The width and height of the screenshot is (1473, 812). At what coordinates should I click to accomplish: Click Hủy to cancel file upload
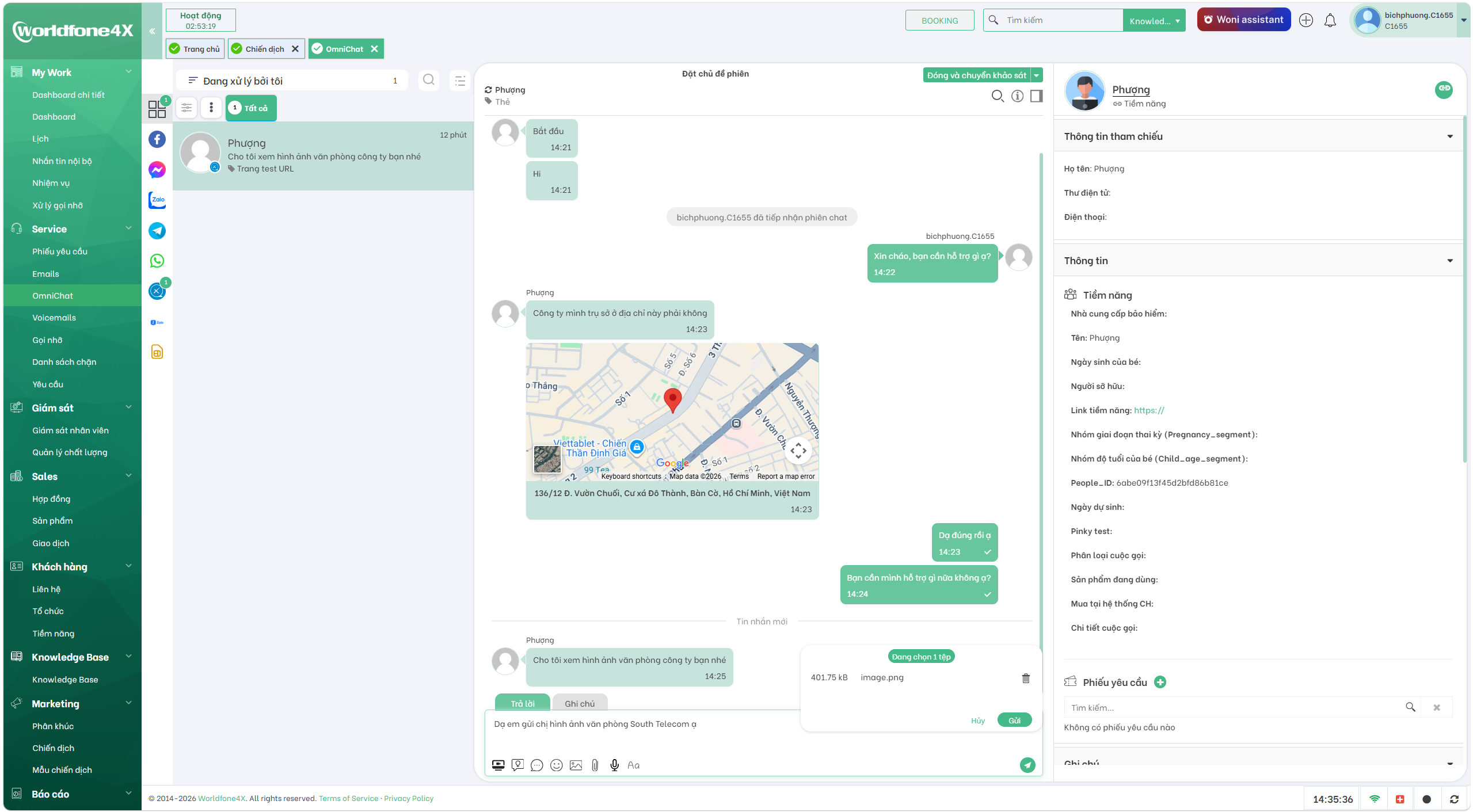click(x=977, y=720)
